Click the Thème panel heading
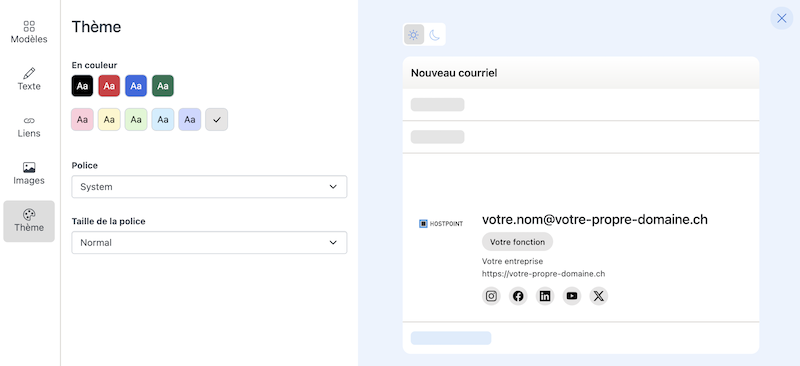Image resolution: width=800 pixels, height=366 pixels. (x=96, y=27)
